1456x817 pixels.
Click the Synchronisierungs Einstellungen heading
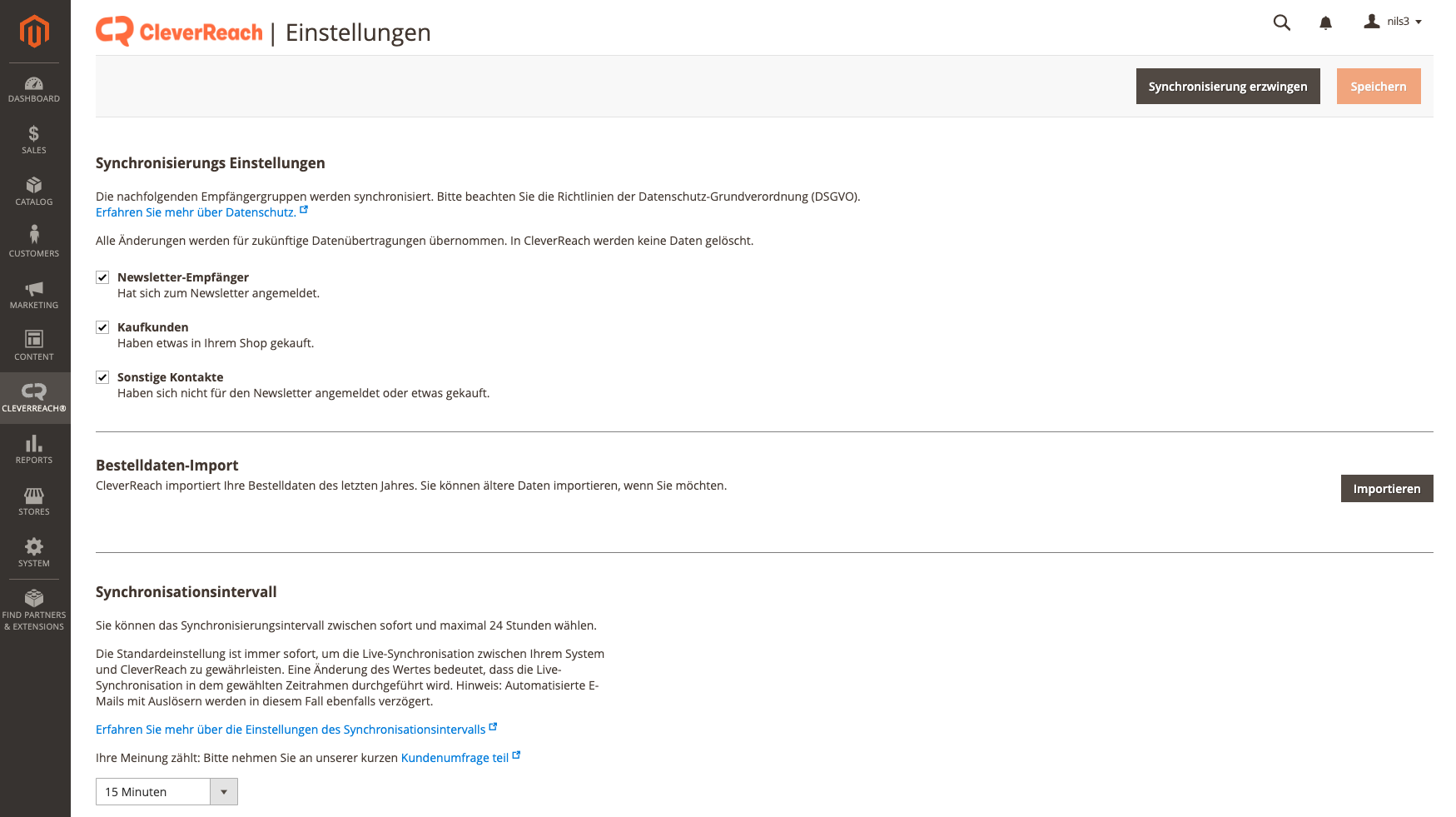coord(211,163)
